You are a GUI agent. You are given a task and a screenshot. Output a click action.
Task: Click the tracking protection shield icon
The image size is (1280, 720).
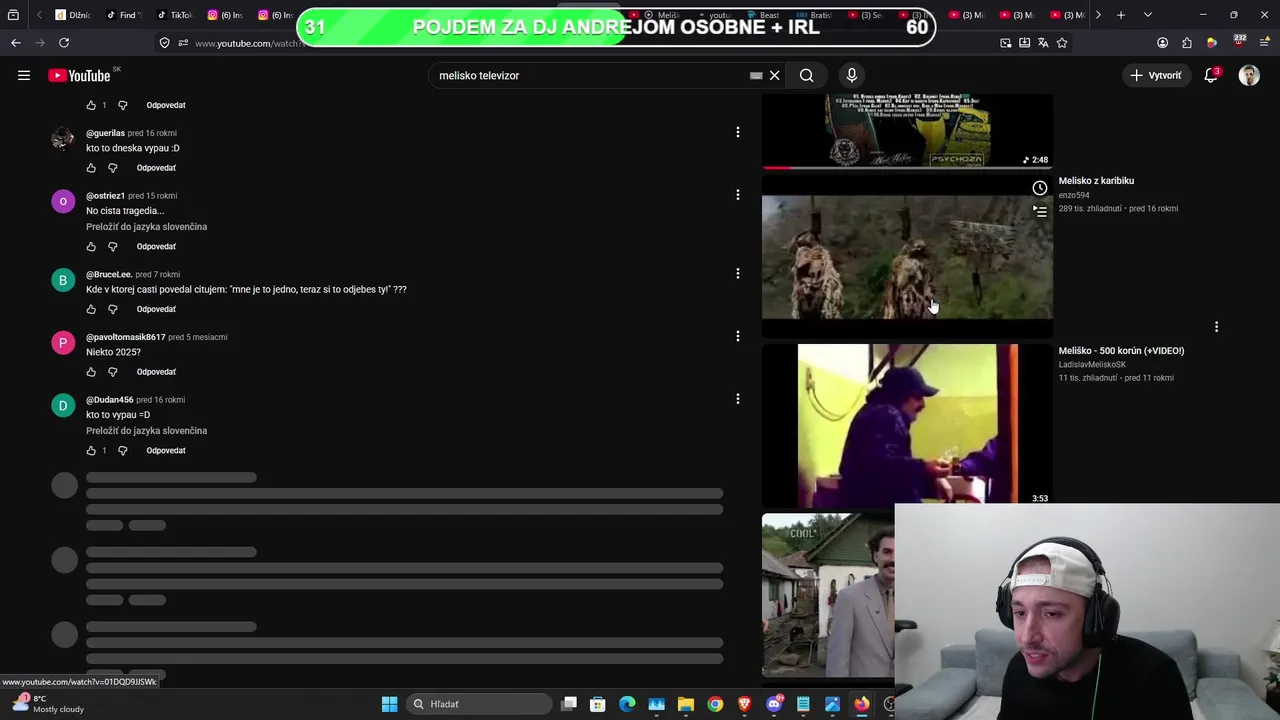[164, 43]
